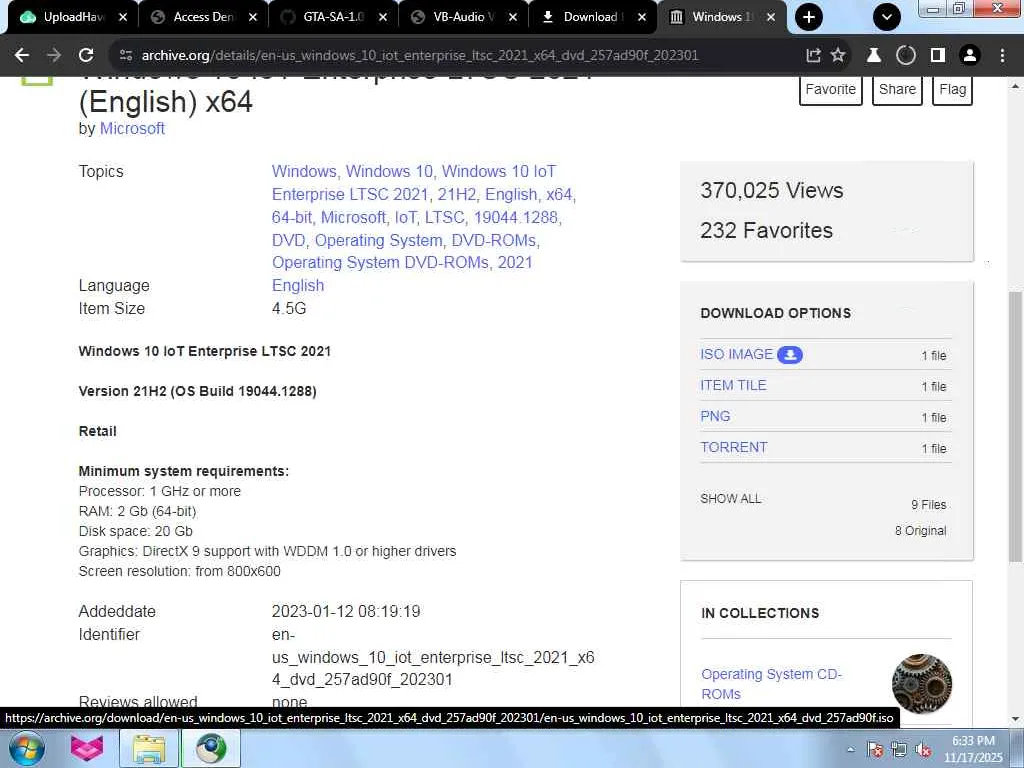
Task: Click the page vertical scrollbar
Action: [1016, 424]
